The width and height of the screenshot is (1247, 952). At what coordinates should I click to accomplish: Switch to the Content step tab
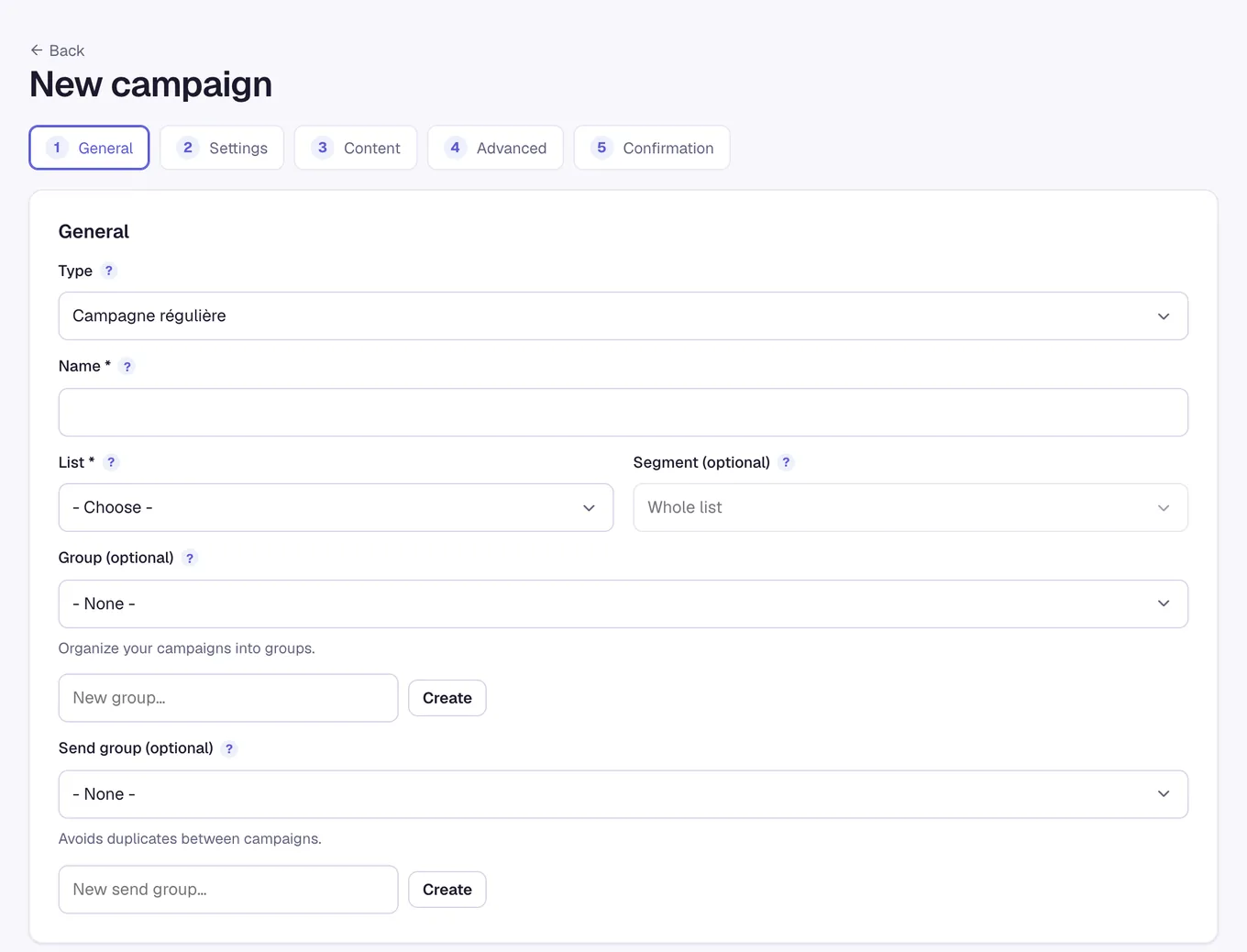click(356, 148)
